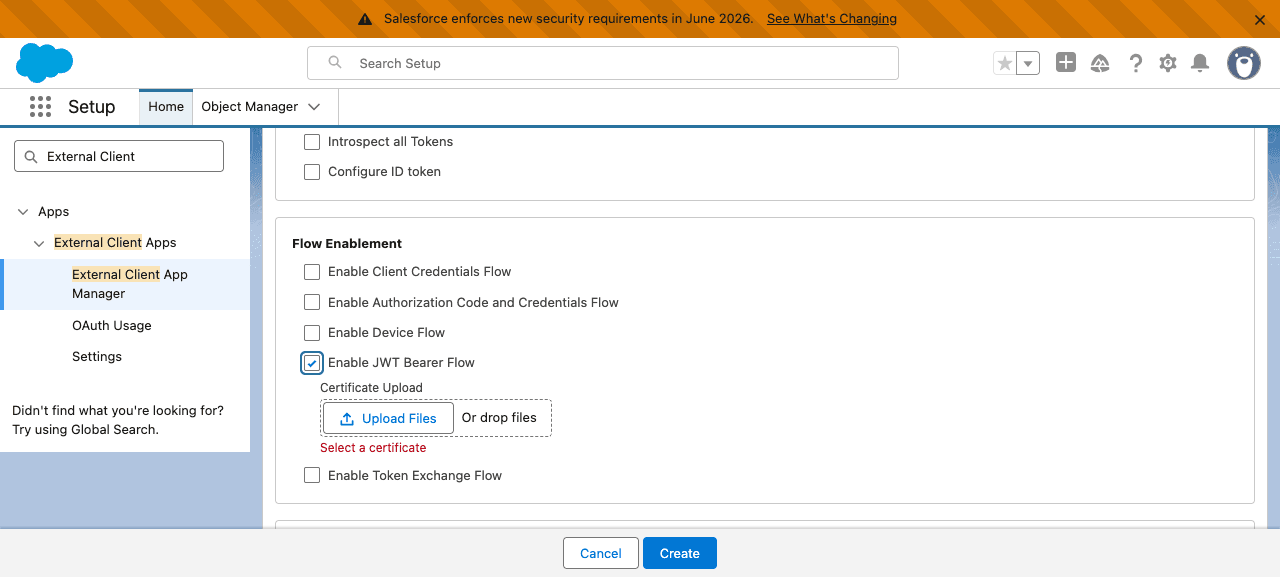
Task: Open the See What's Changing link
Action: pos(832,19)
